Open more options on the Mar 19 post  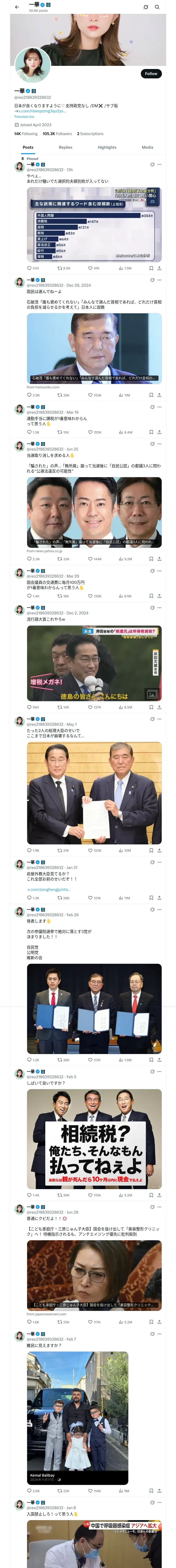click(x=160, y=407)
